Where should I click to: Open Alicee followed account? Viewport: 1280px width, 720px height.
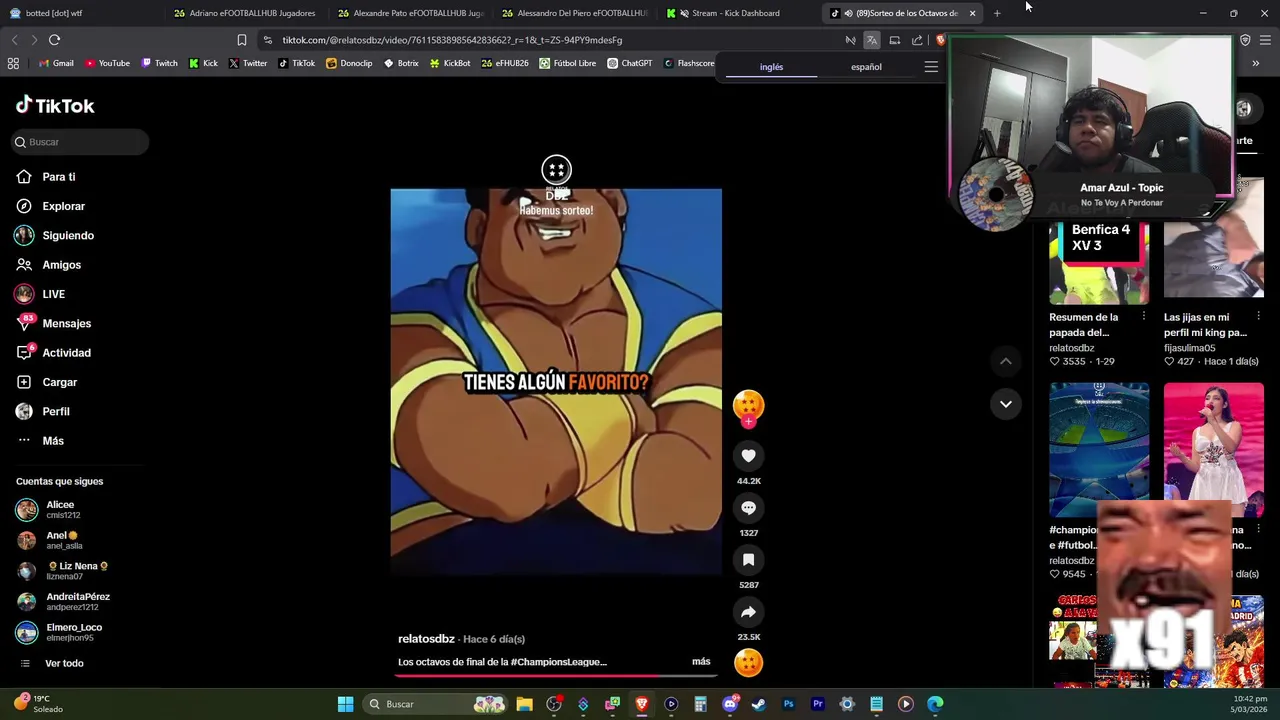pyautogui.click(x=60, y=509)
